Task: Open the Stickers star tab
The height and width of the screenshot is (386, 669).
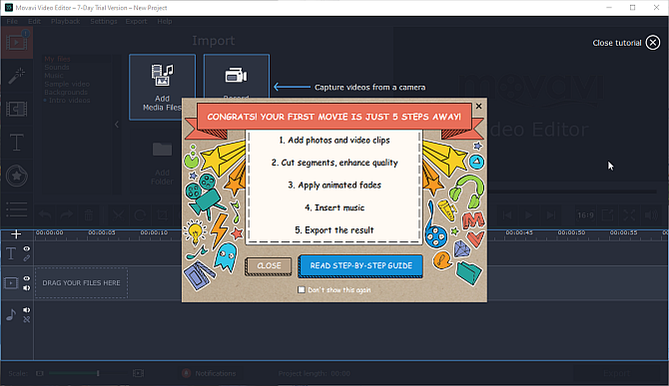Action: (x=17, y=176)
